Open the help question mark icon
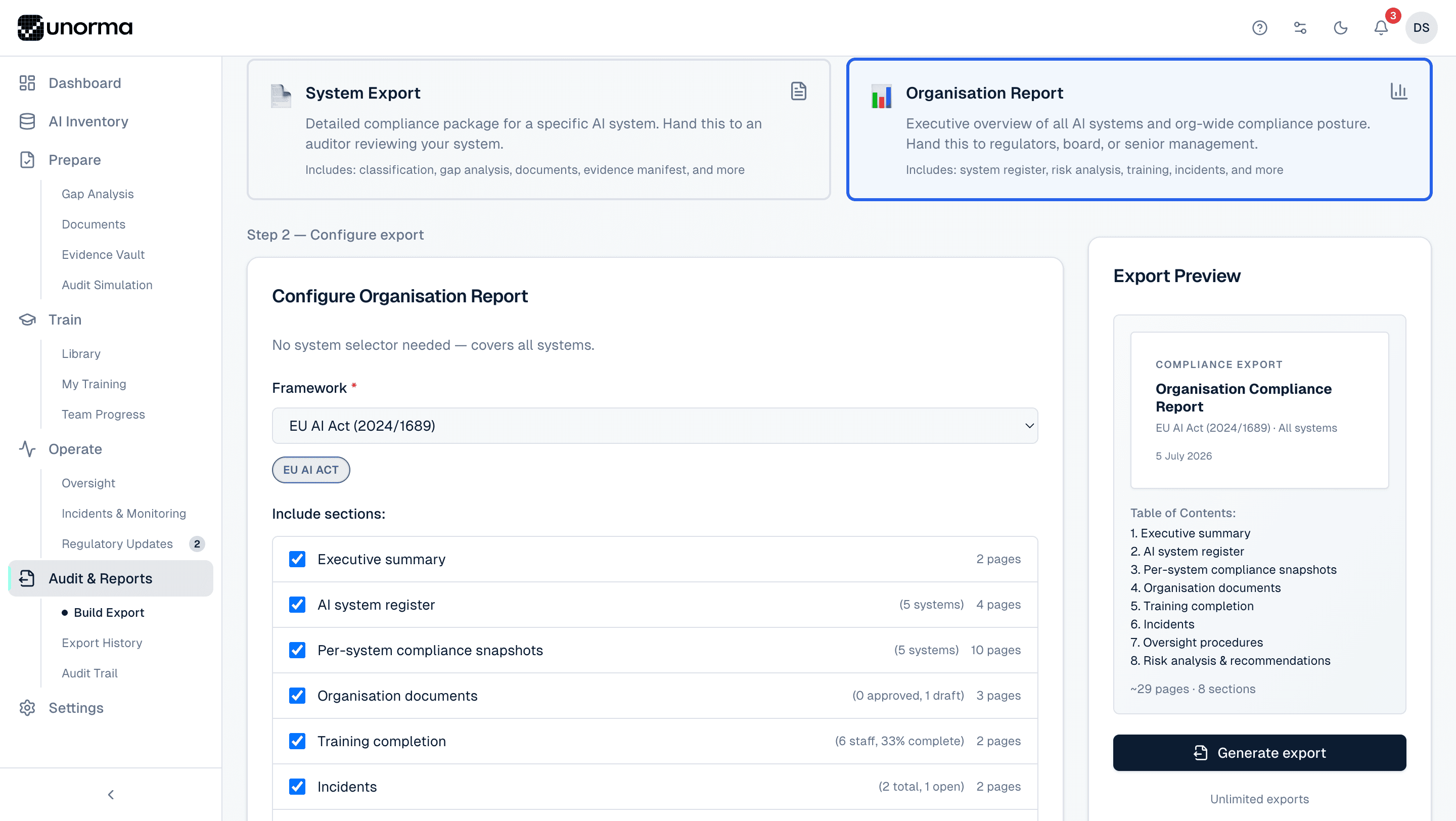Screen dimensions: 1456x821 (1259, 28)
